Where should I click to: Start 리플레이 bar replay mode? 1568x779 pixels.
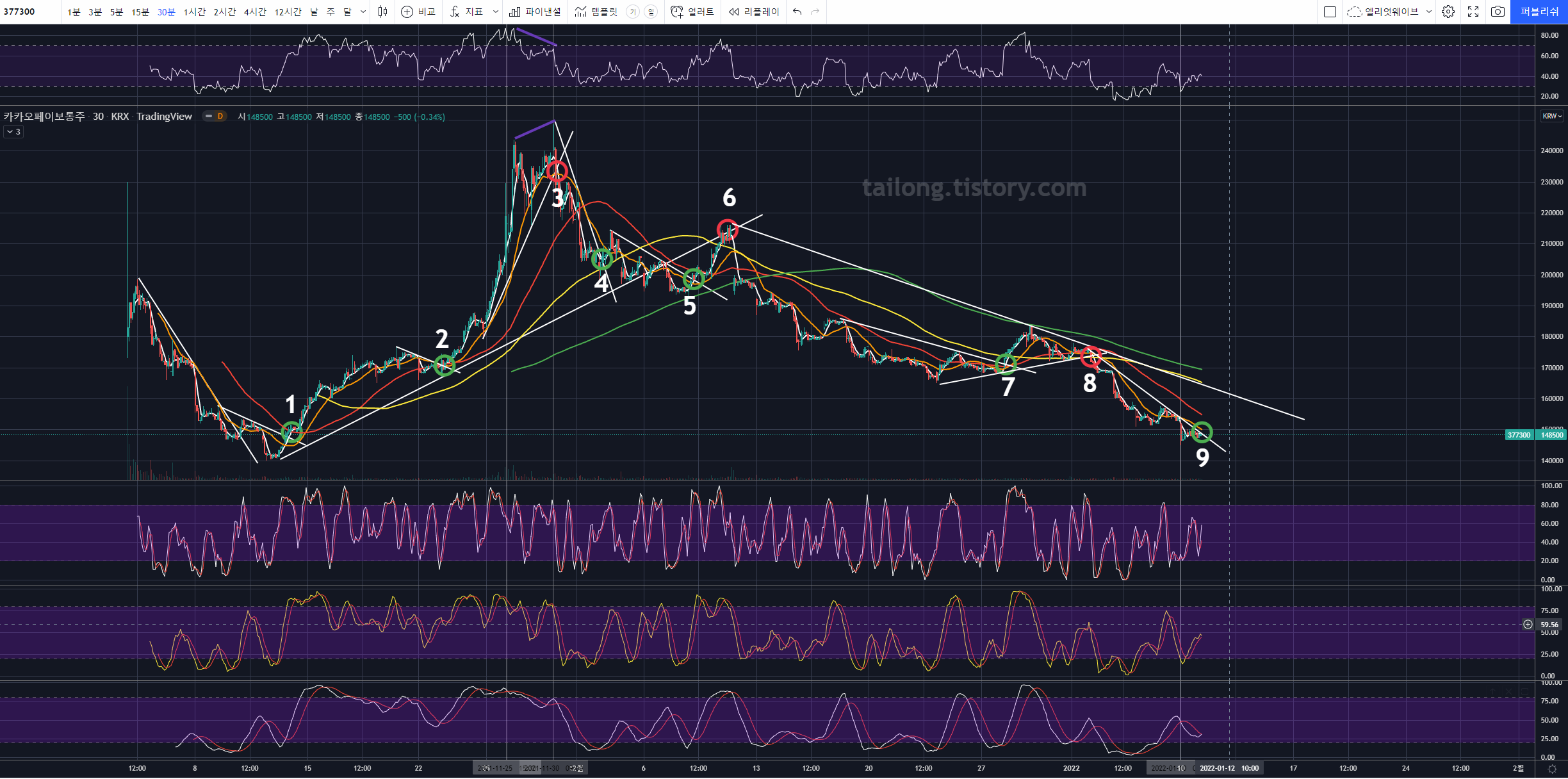click(x=754, y=12)
